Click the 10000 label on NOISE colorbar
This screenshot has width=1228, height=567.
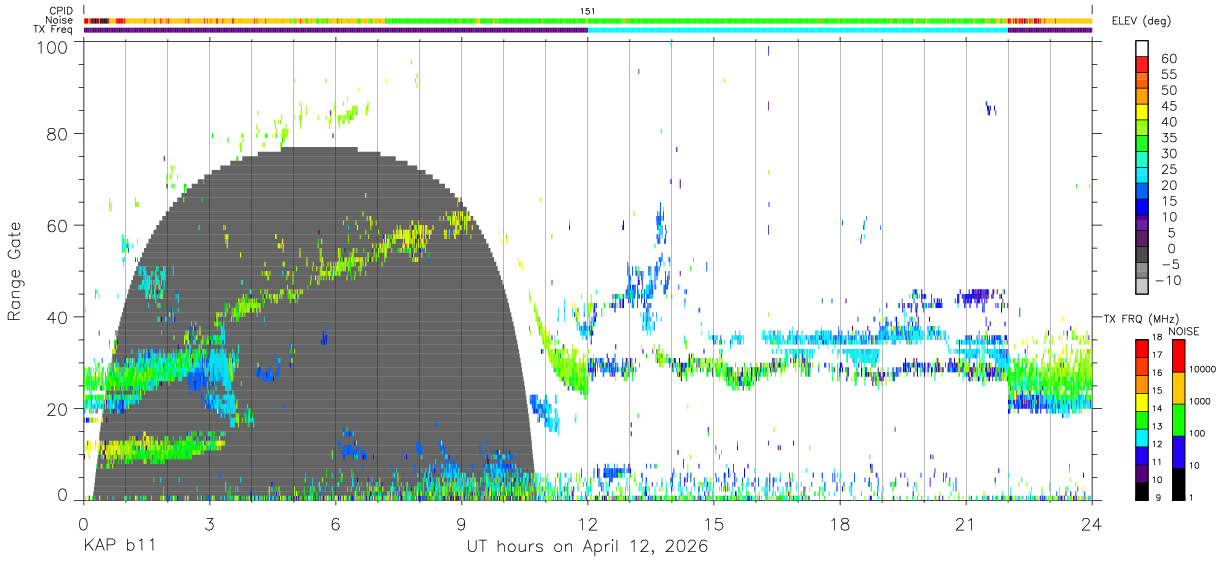coord(1203,369)
